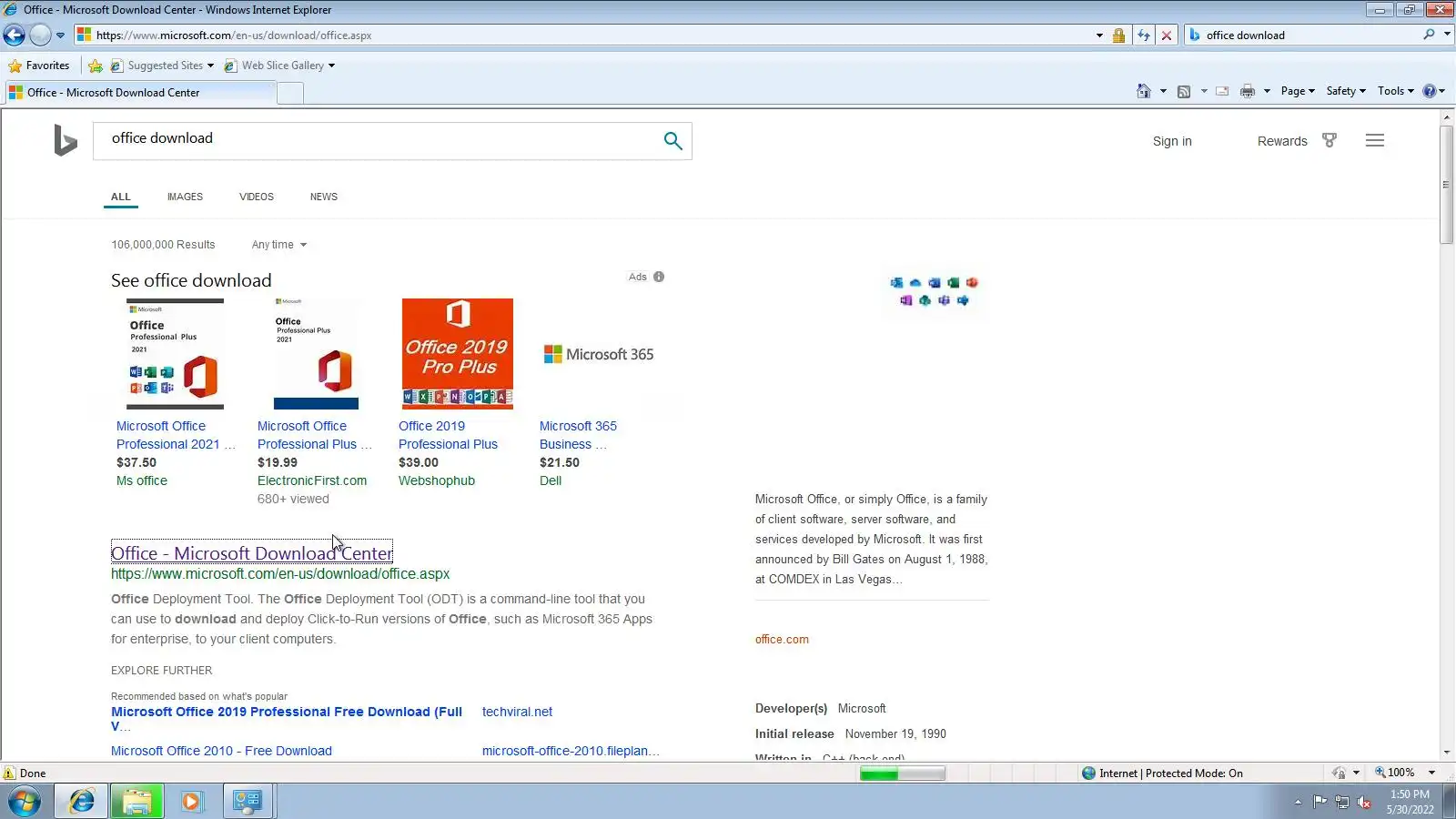
Task: Click the Print icon in command bar
Action: [x=1248, y=91]
